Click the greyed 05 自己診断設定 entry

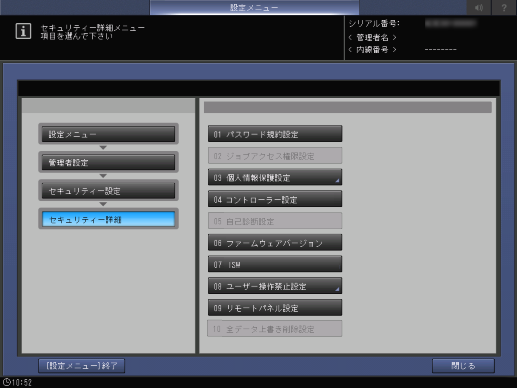coord(275,221)
